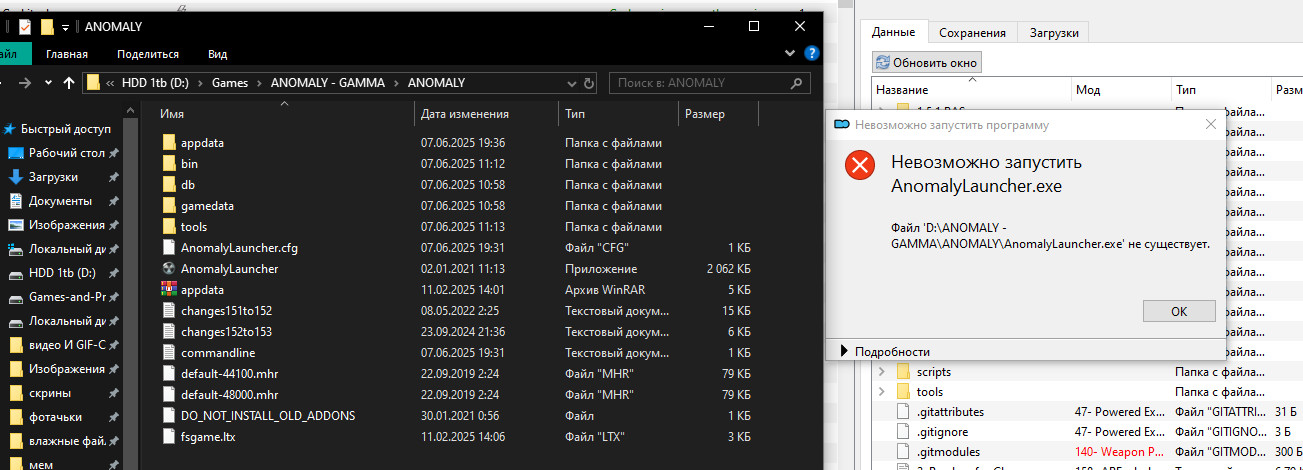Click the AnomalyLauncher application icon

(x=168, y=269)
